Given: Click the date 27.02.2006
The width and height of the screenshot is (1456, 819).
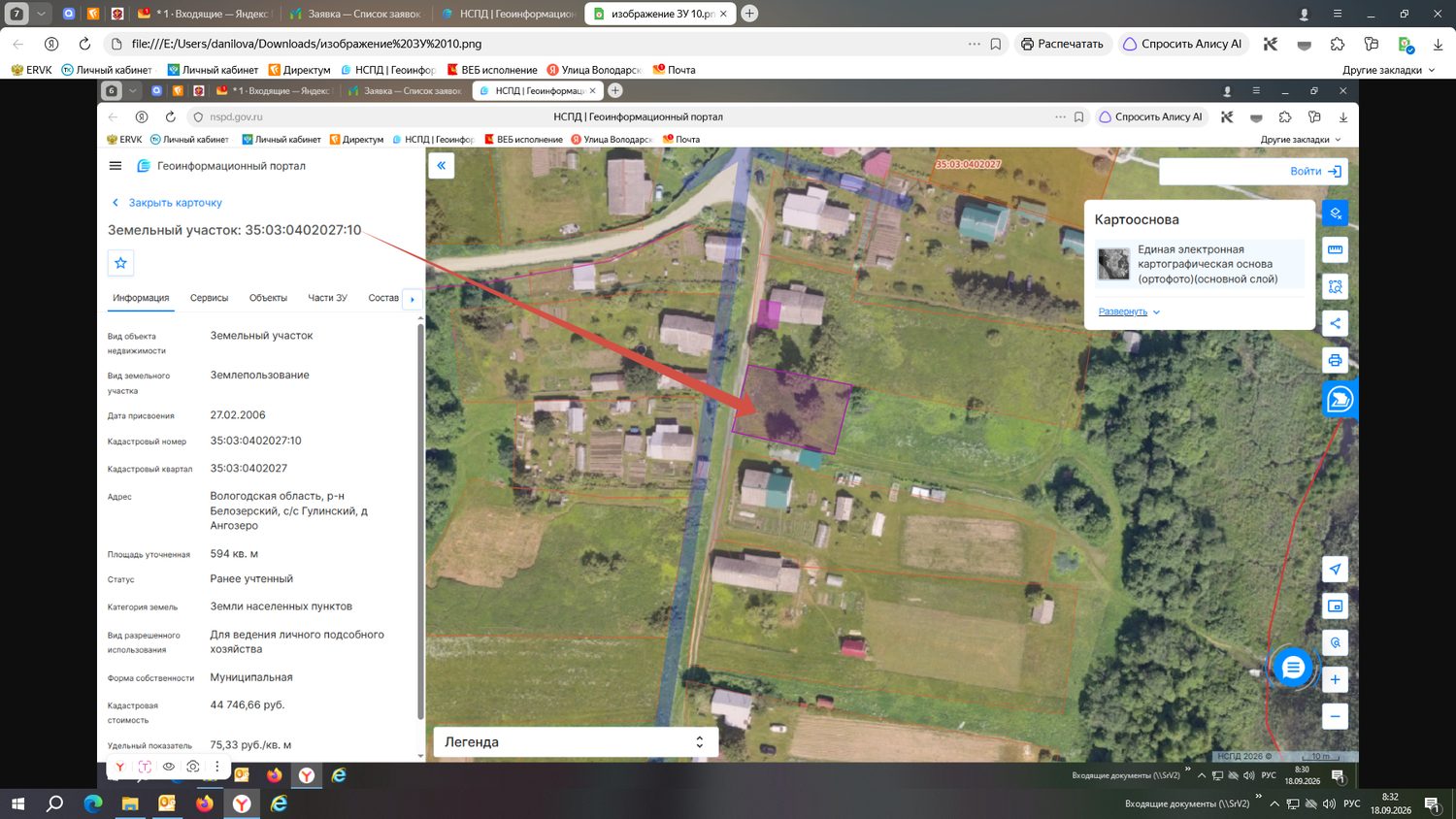Looking at the screenshot, I should point(238,415).
